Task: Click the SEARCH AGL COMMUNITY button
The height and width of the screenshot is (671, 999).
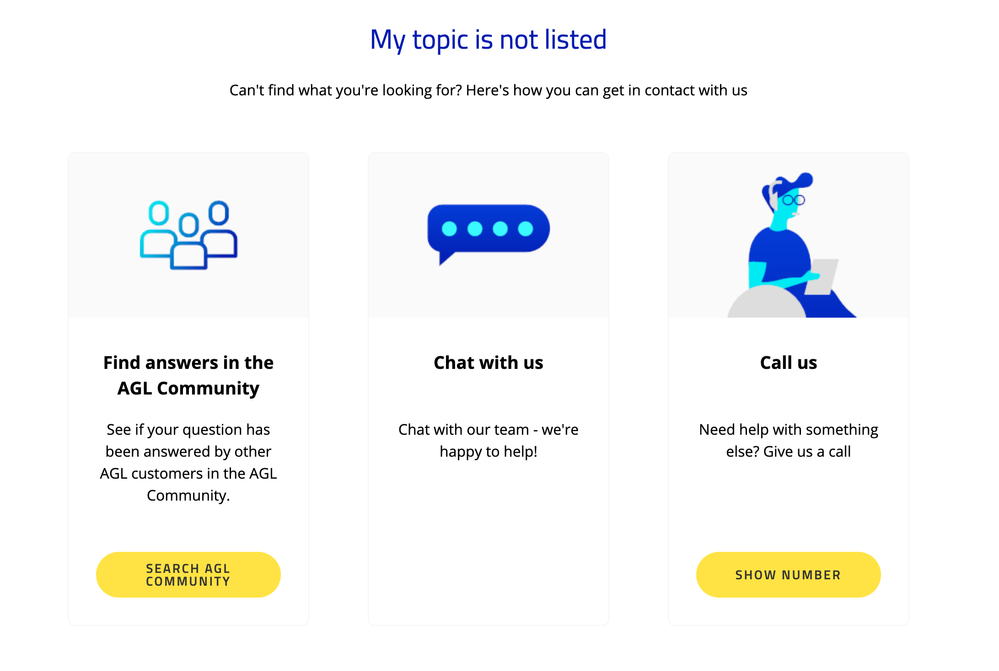Action: [x=188, y=574]
